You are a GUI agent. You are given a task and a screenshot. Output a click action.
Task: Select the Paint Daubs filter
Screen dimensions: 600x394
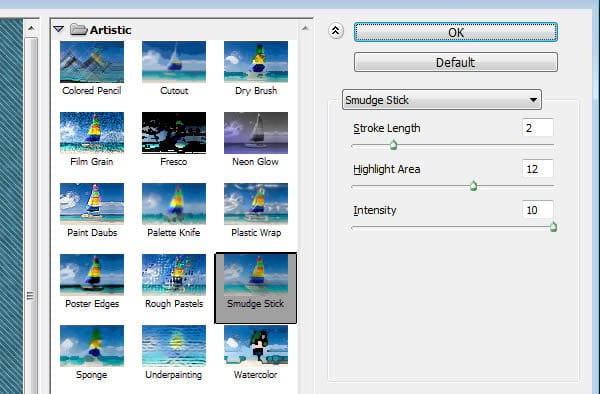click(x=92, y=204)
